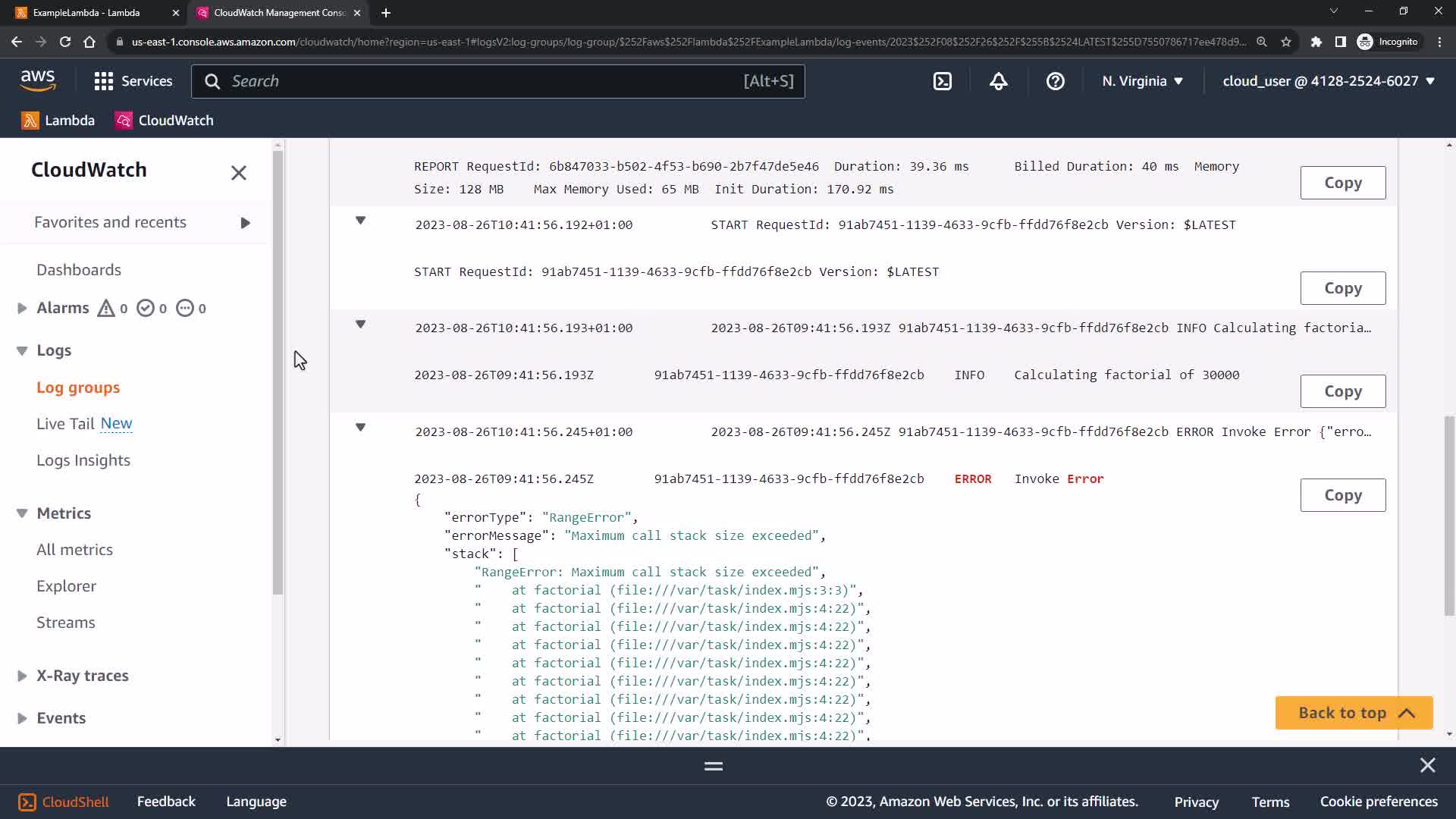The height and width of the screenshot is (819, 1456).
Task: Click the AWS logo home icon
Action: coord(38,80)
